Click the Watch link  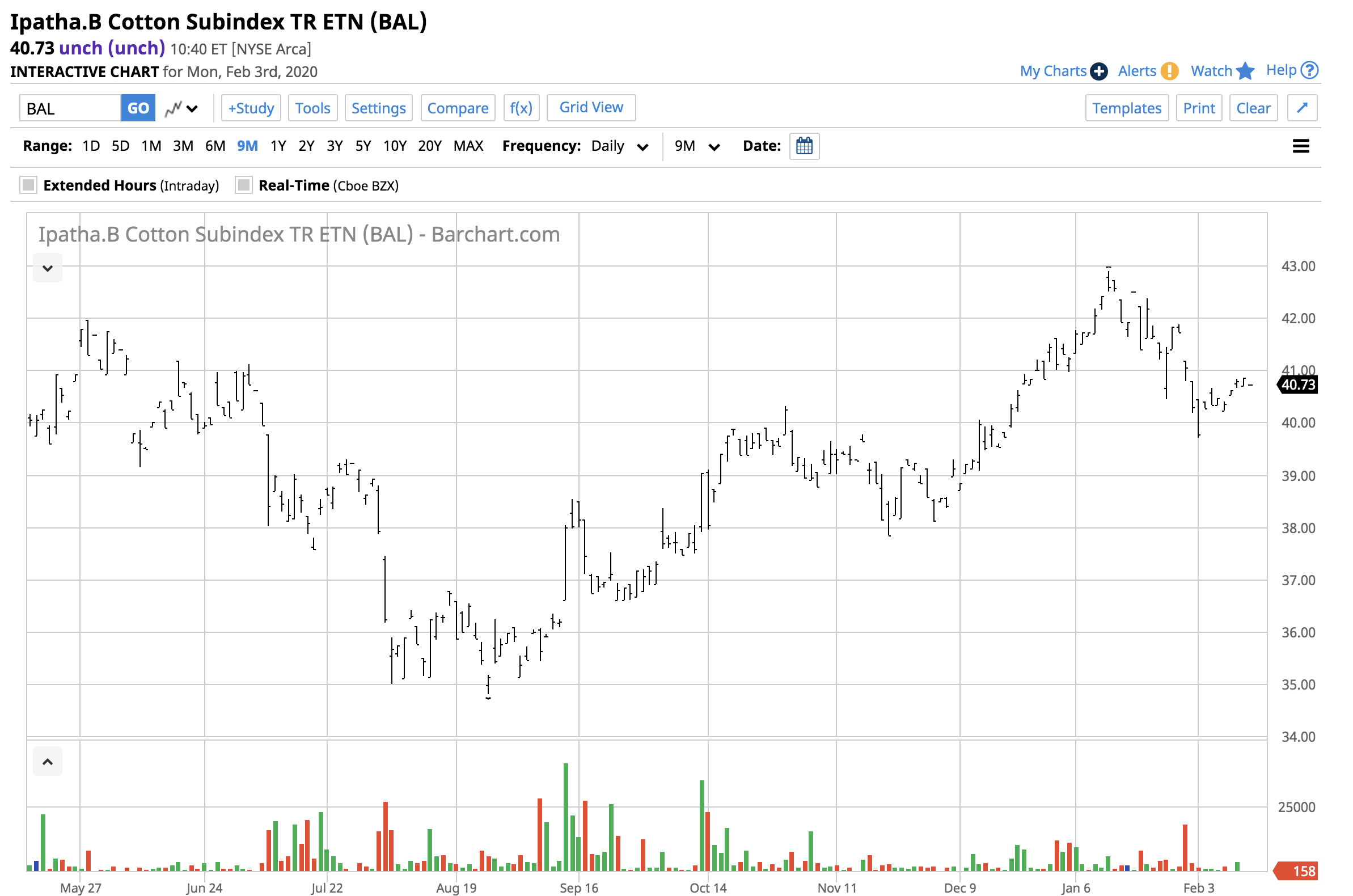click(x=1211, y=71)
